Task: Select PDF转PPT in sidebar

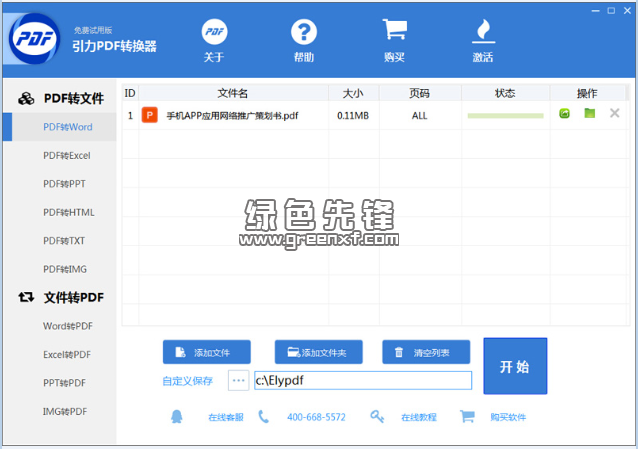Action: (x=64, y=184)
